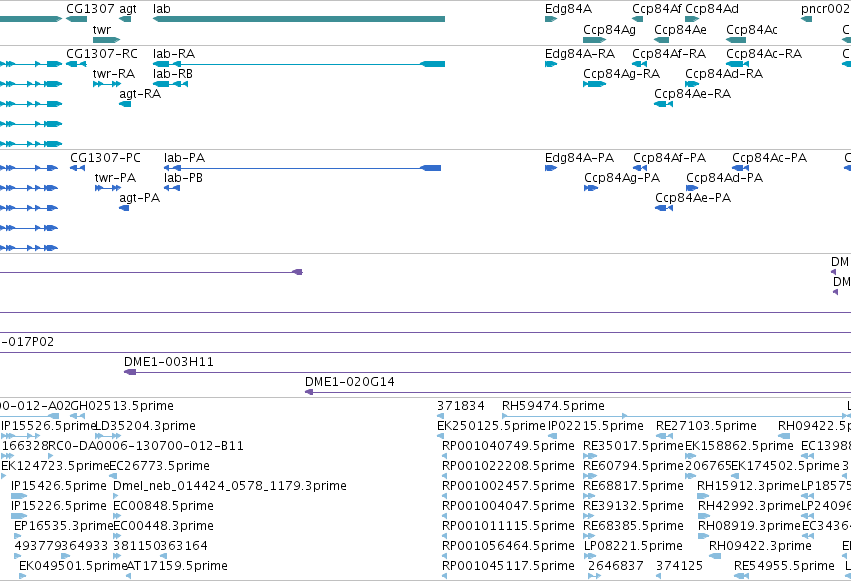Select the RH15912.3prime EST label
The image size is (851, 581).
[x=748, y=486]
